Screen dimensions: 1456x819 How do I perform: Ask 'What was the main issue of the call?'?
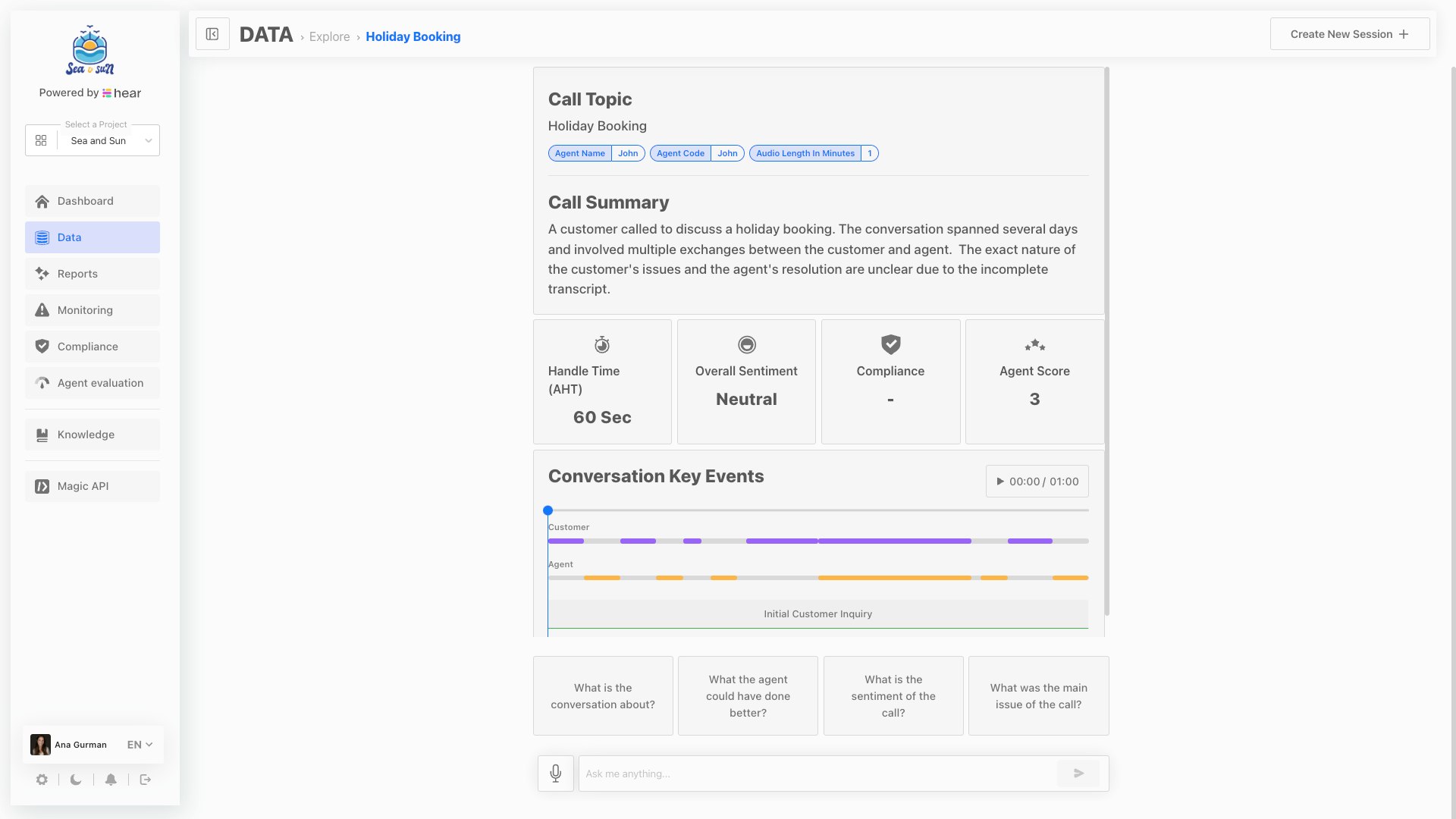[1039, 695]
